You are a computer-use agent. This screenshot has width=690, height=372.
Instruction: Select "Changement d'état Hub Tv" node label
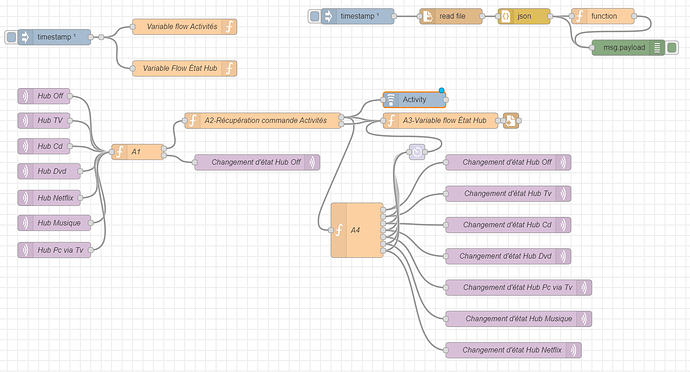pos(507,194)
